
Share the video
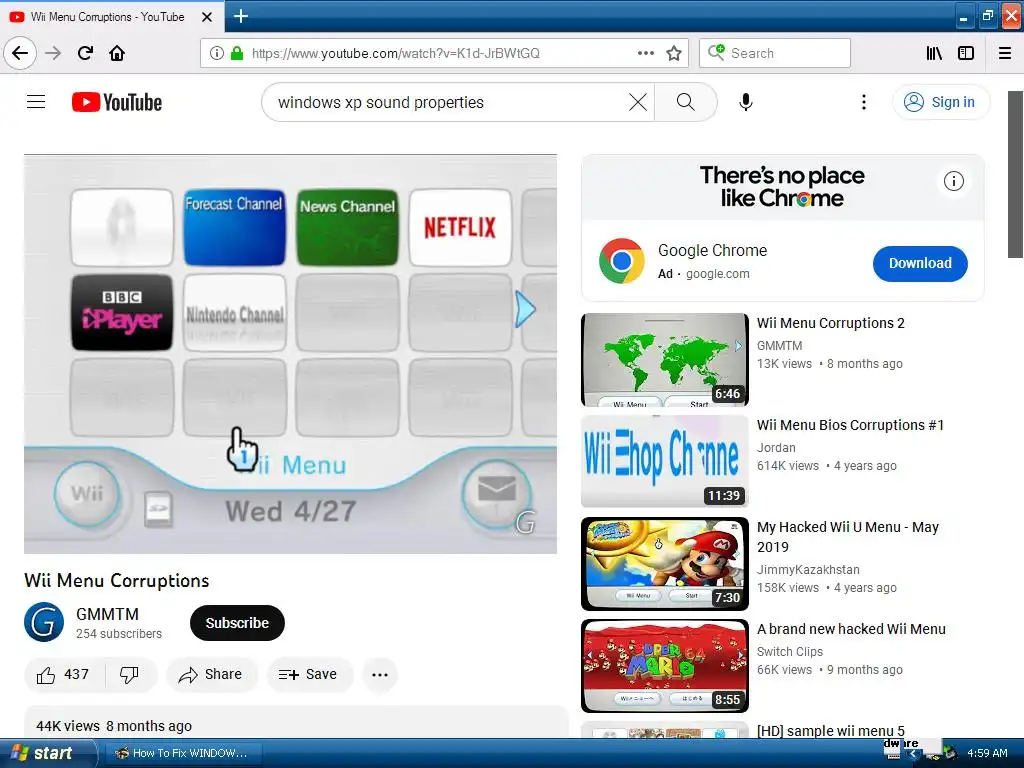pos(212,675)
